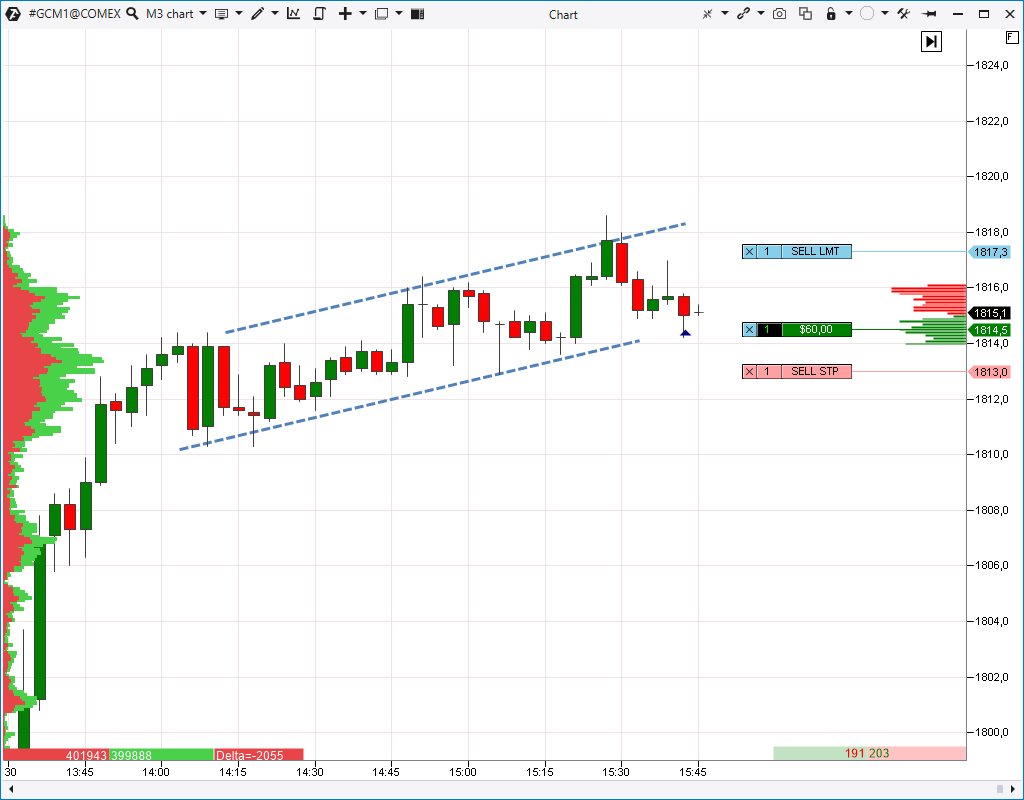The width and height of the screenshot is (1024, 800).
Task: Open chart settings wrench-hammer icon
Action: click(x=904, y=14)
